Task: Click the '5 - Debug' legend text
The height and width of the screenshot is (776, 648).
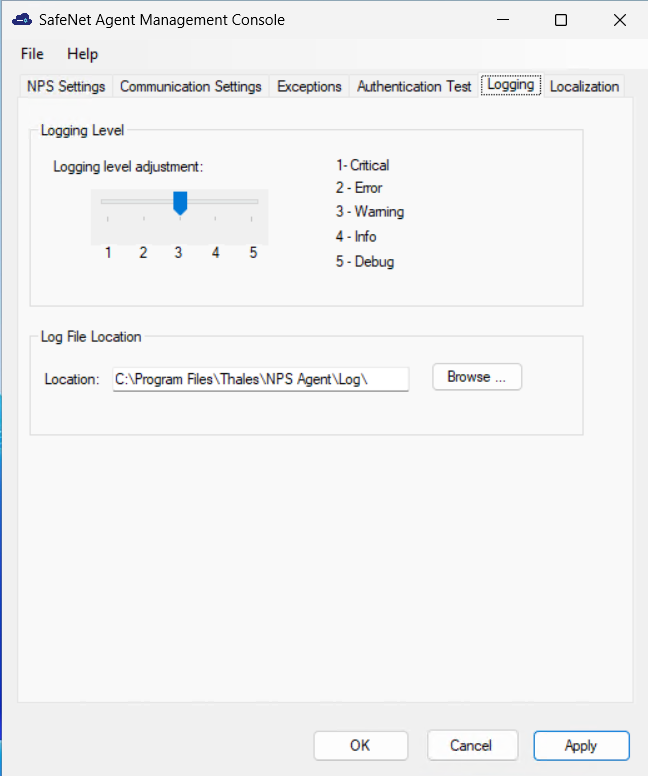Action: coord(365,261)
